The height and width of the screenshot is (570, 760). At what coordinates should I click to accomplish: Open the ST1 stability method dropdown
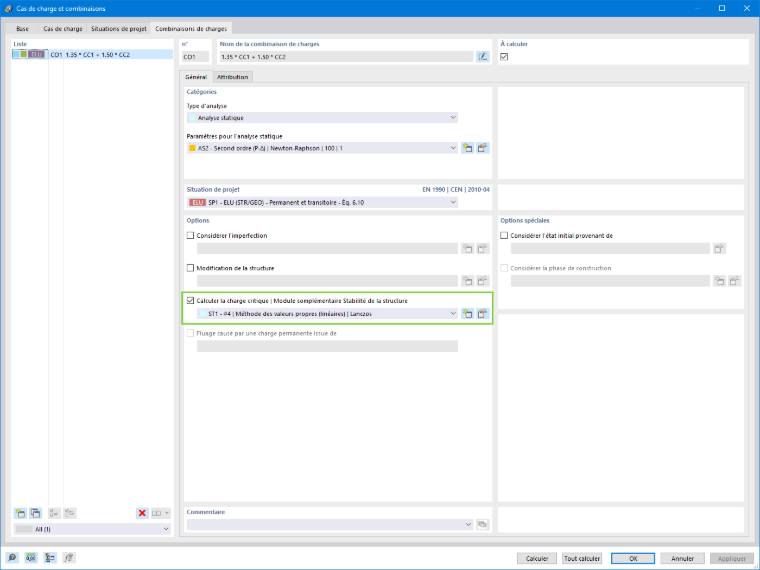[328, 314]
